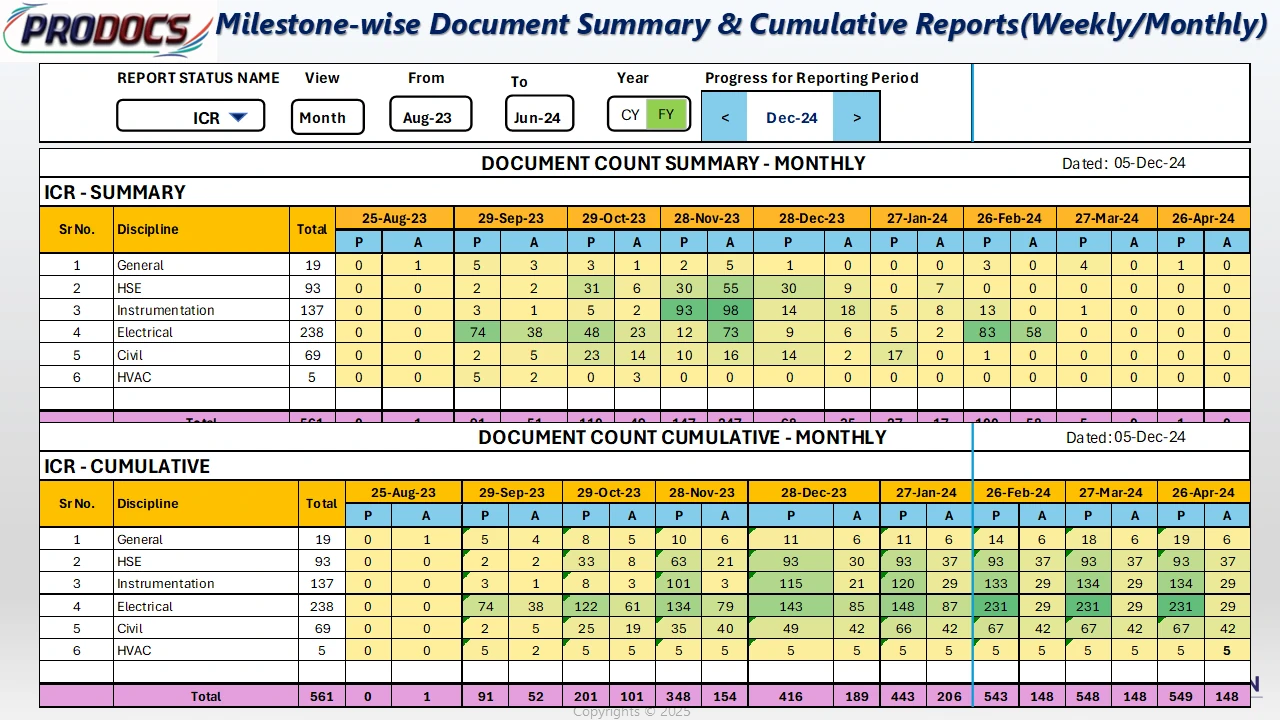Click the Sr No. header in cumulative table
This screenshot has height=720, width=1280.
coord(77,503)
